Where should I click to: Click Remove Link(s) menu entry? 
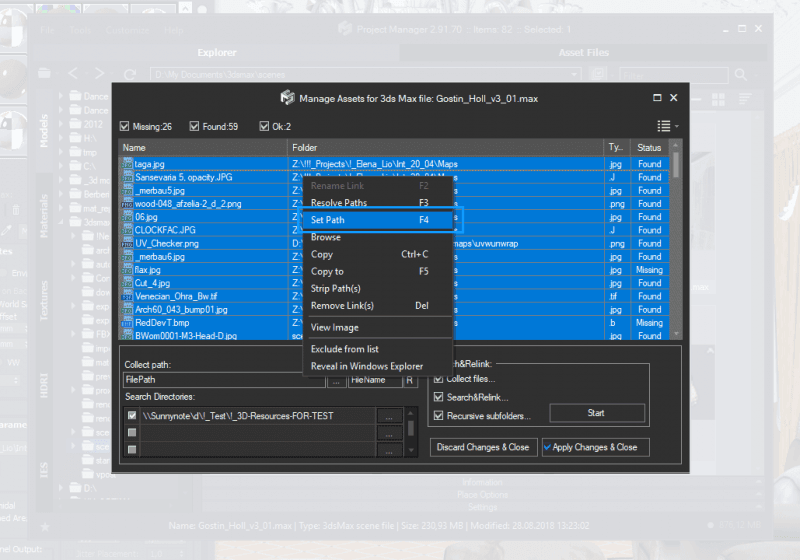point(378,306)
